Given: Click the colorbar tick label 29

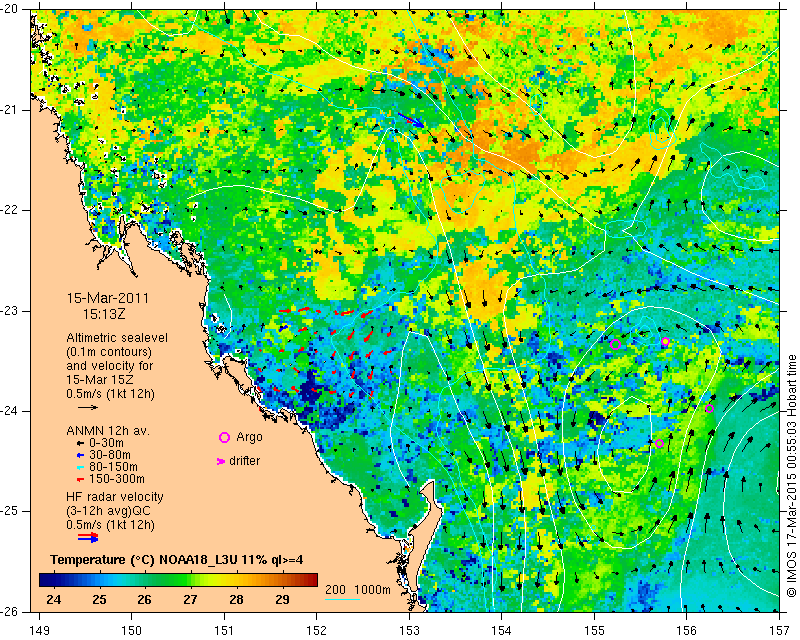Looking at the screenshot, I should [282, 600].
